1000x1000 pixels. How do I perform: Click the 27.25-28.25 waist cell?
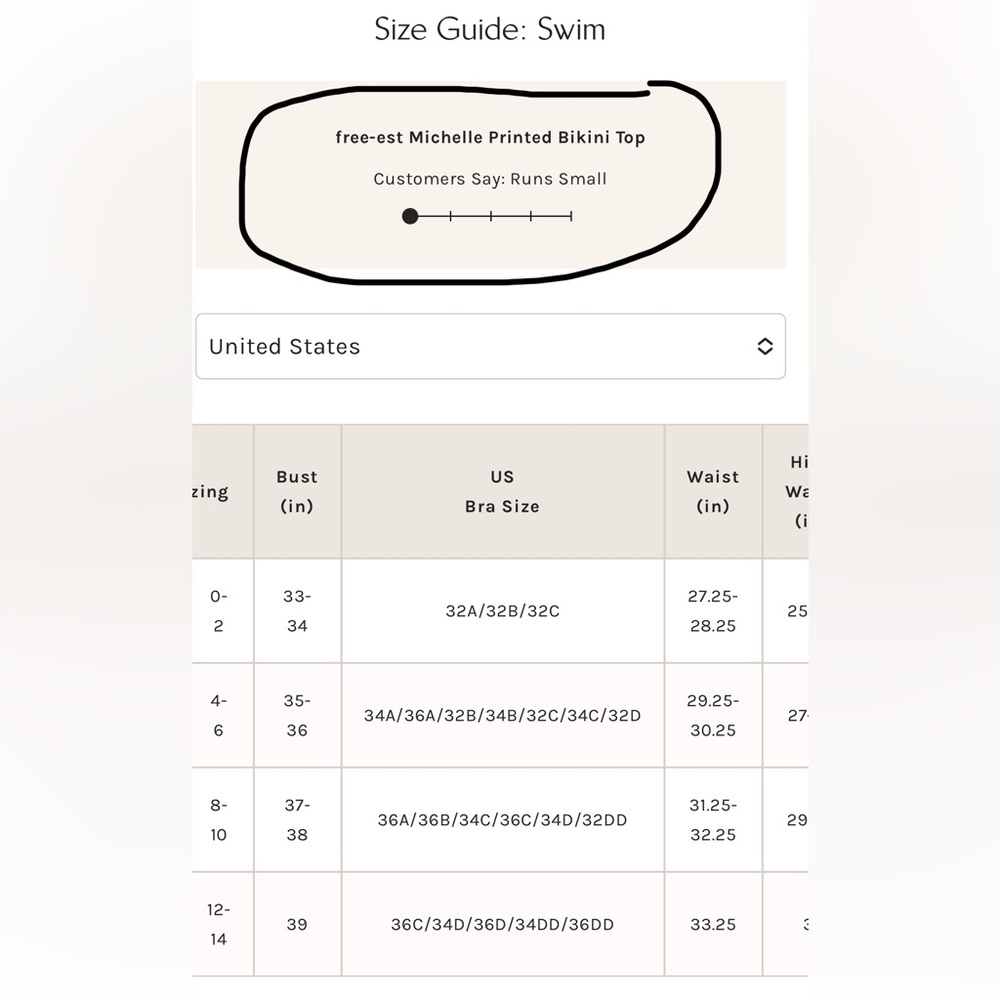coord(713,611)
